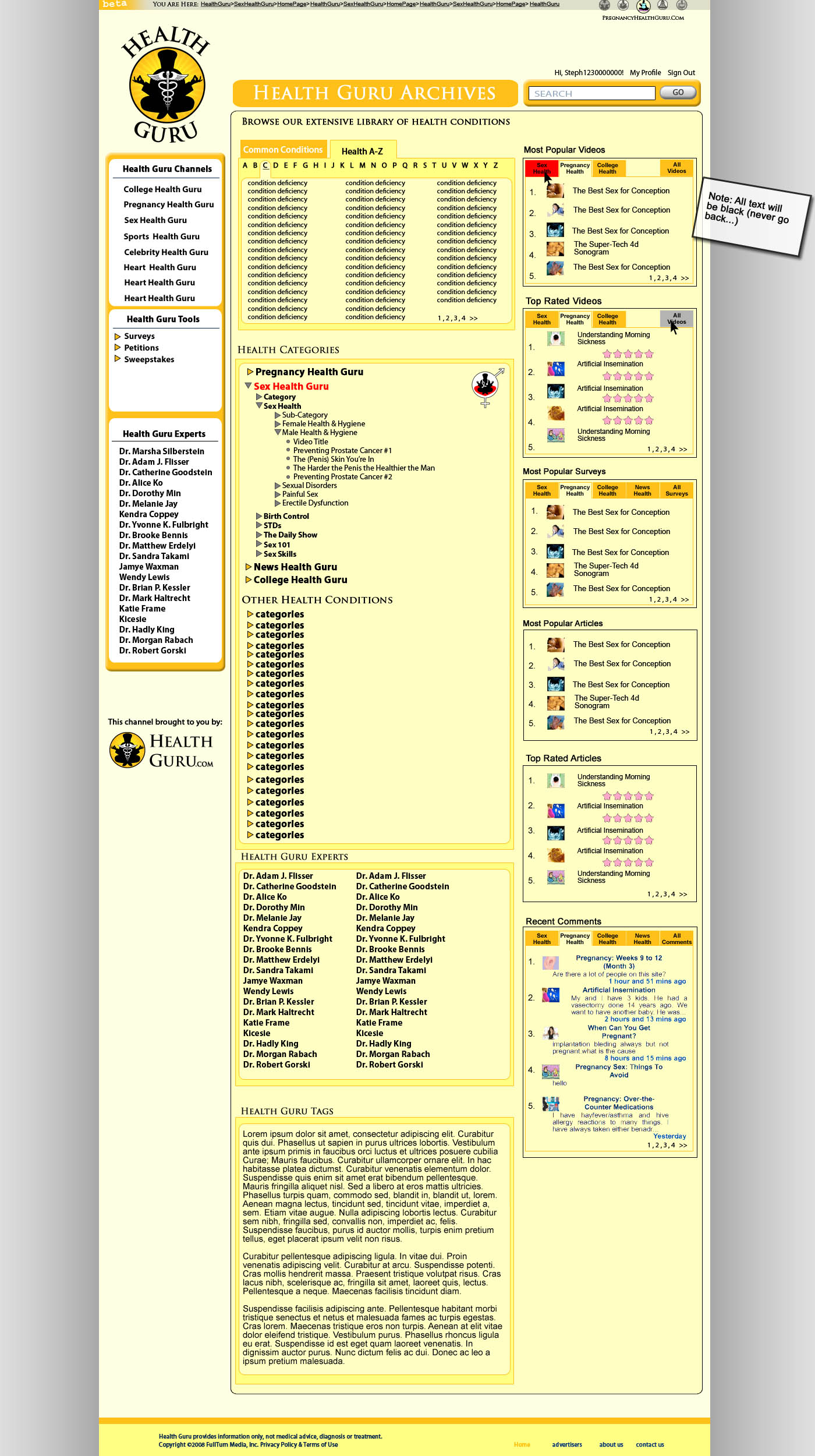Open Pregnancy Sex: Things To Avoid comment
The image size is (815, 1456).
click(x=619, y=1071)
